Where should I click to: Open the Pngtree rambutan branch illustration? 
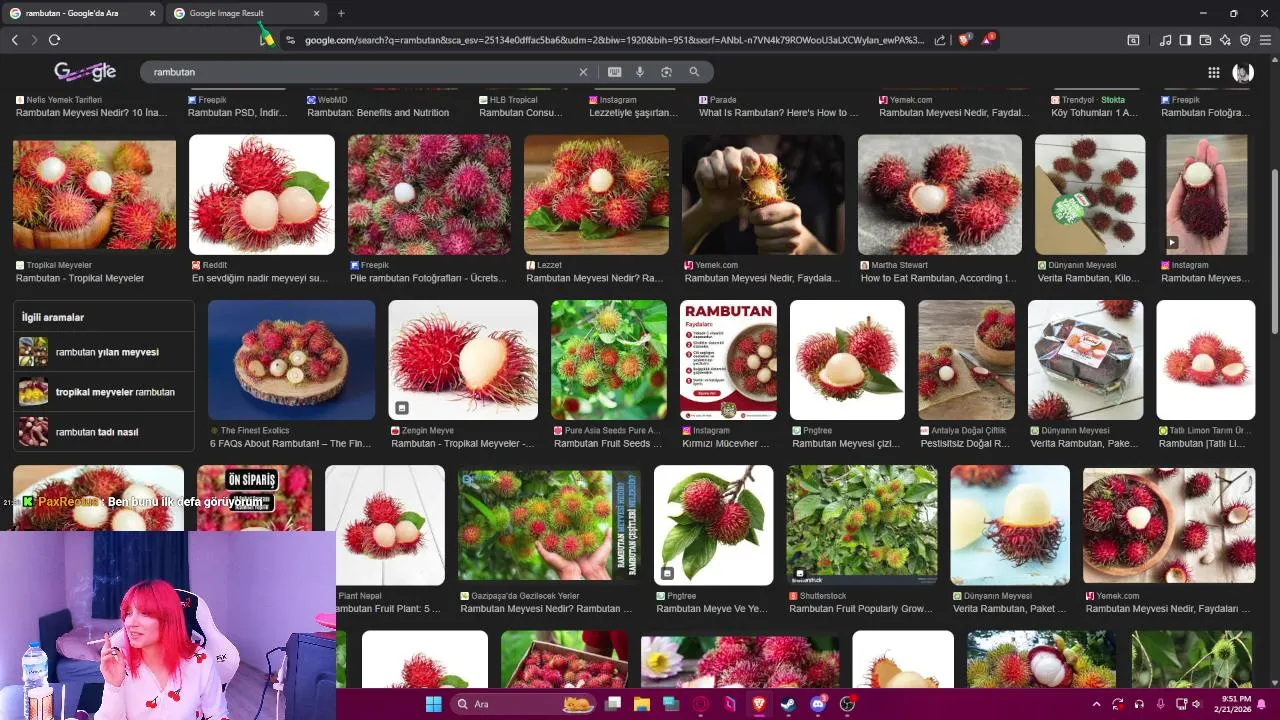click(713, 525)
